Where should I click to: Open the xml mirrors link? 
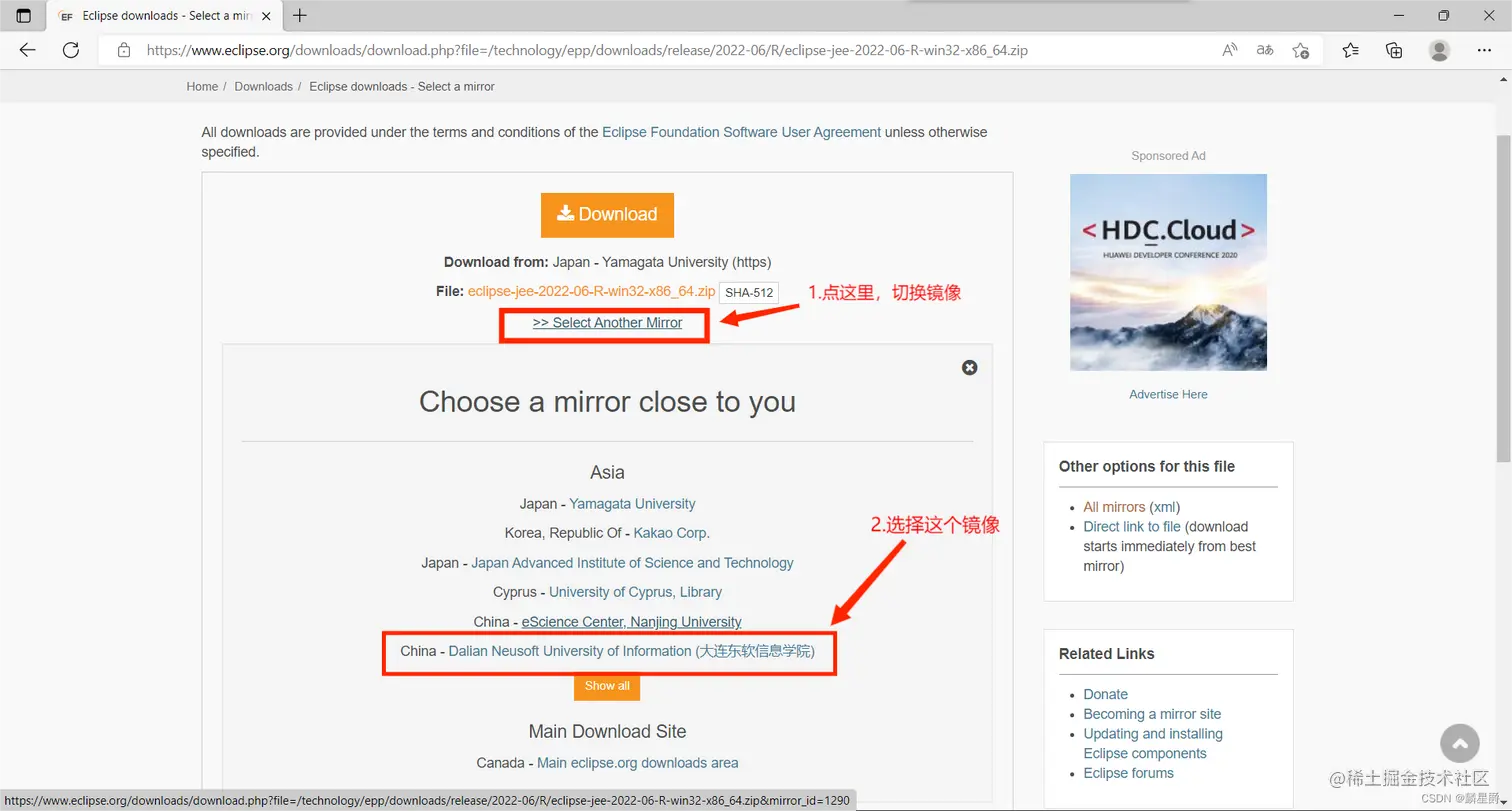(1164, 507)
